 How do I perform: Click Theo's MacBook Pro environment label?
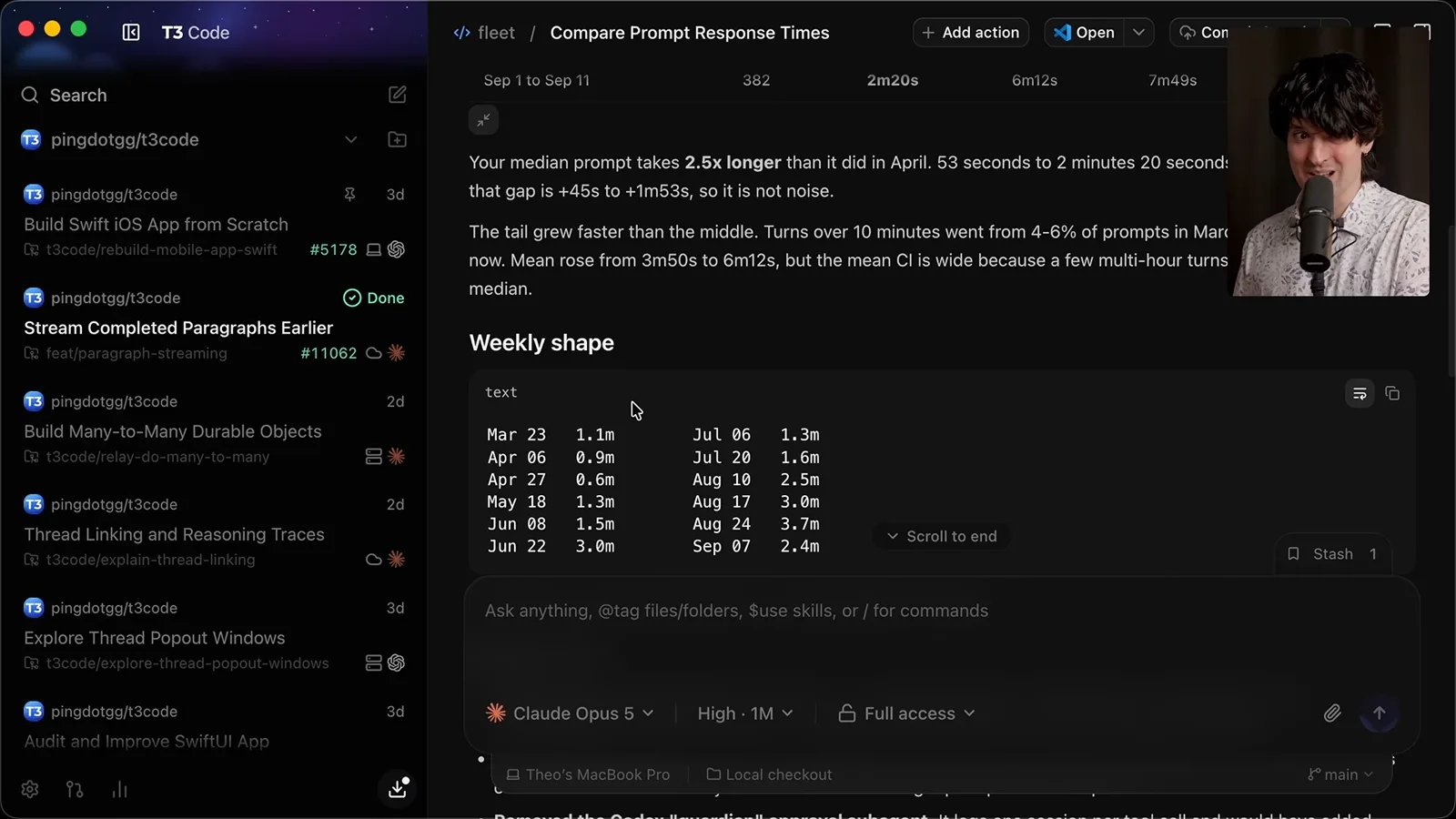pyautogui.click(x=588, y=774)
